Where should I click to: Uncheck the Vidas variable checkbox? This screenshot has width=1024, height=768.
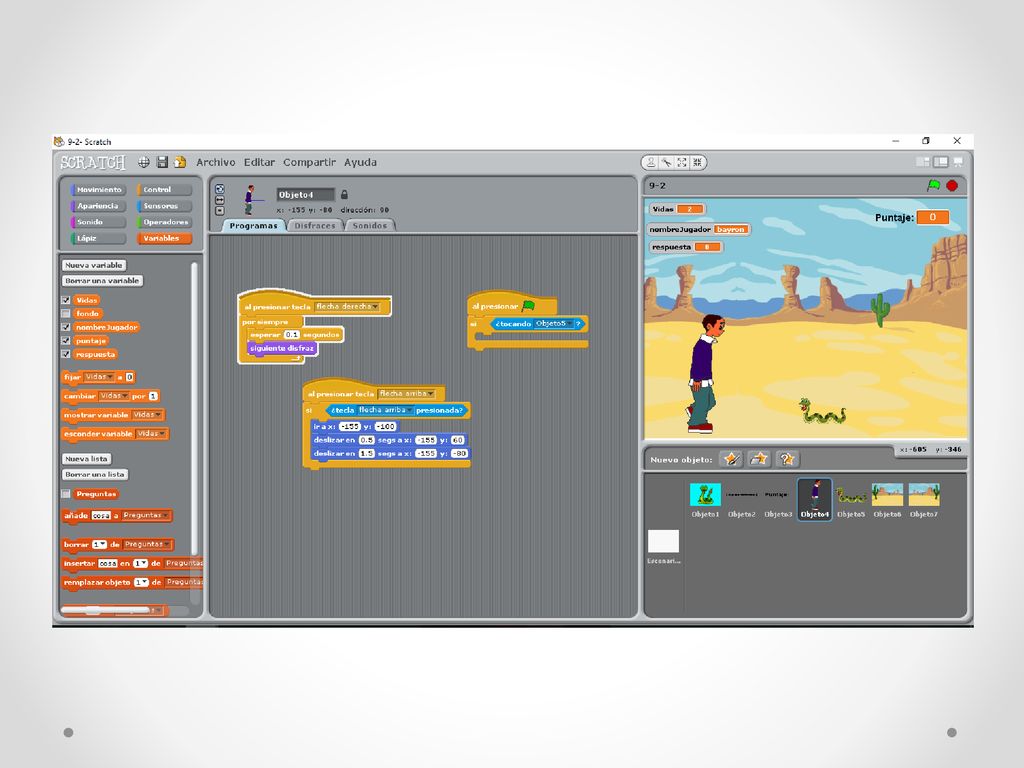click(66, 300)
